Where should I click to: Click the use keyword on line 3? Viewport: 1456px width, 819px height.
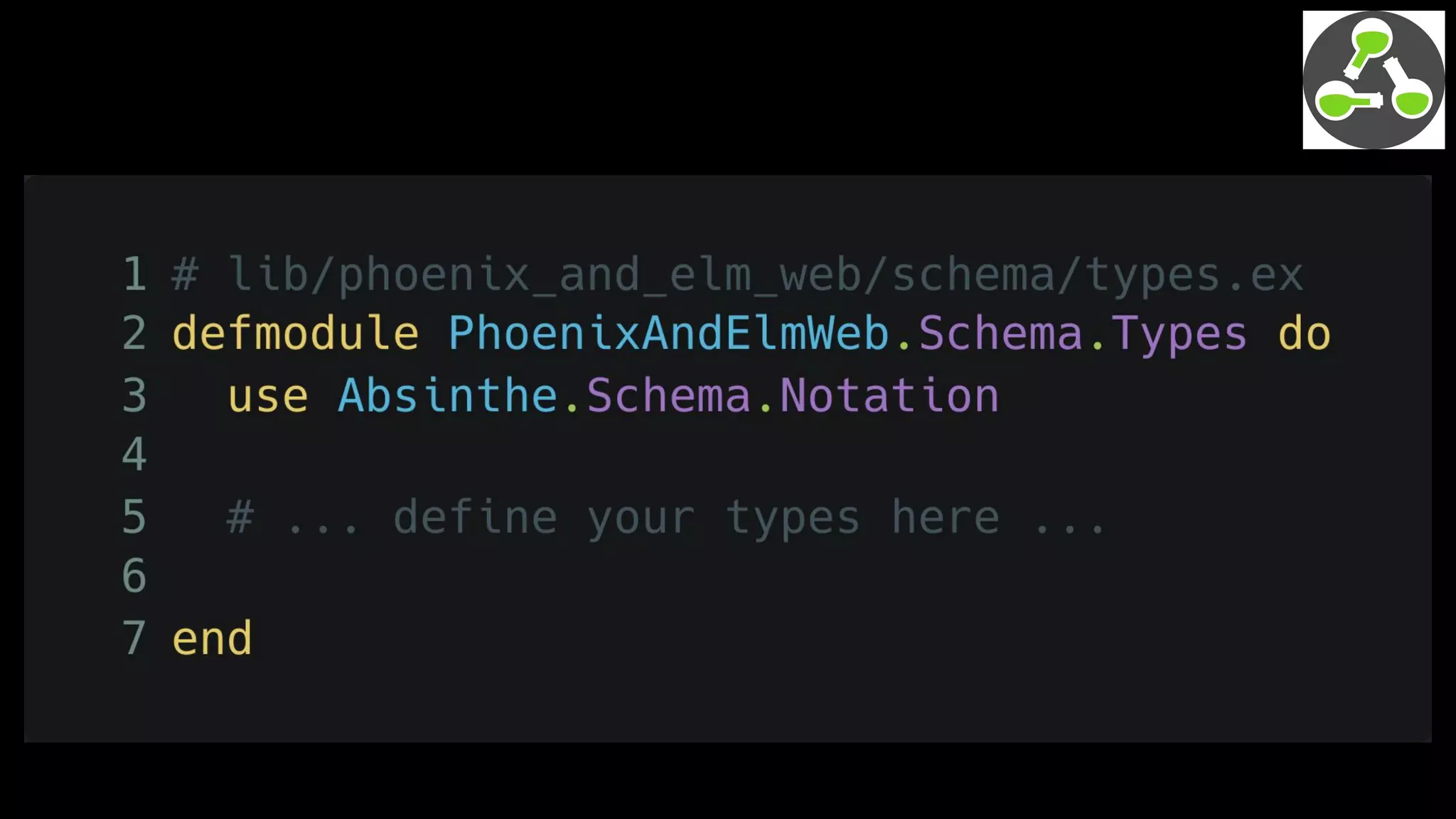[x=268, y=395]
